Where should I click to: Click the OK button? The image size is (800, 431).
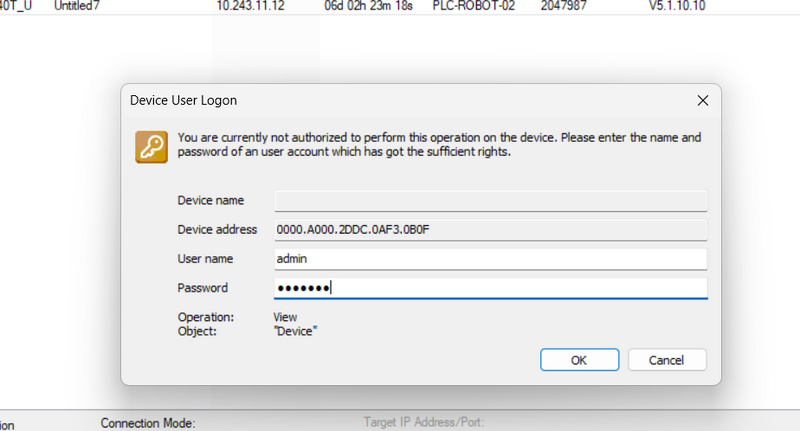click(579, 359)
